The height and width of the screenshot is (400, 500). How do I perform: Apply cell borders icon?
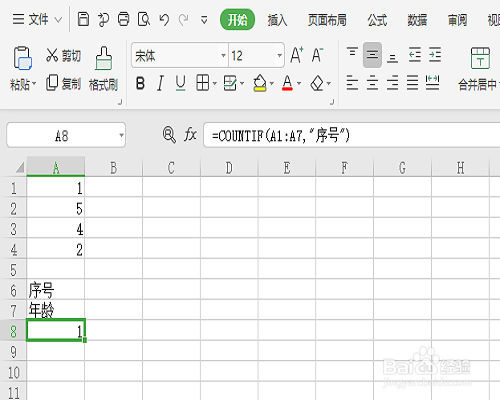click(203, 83)
